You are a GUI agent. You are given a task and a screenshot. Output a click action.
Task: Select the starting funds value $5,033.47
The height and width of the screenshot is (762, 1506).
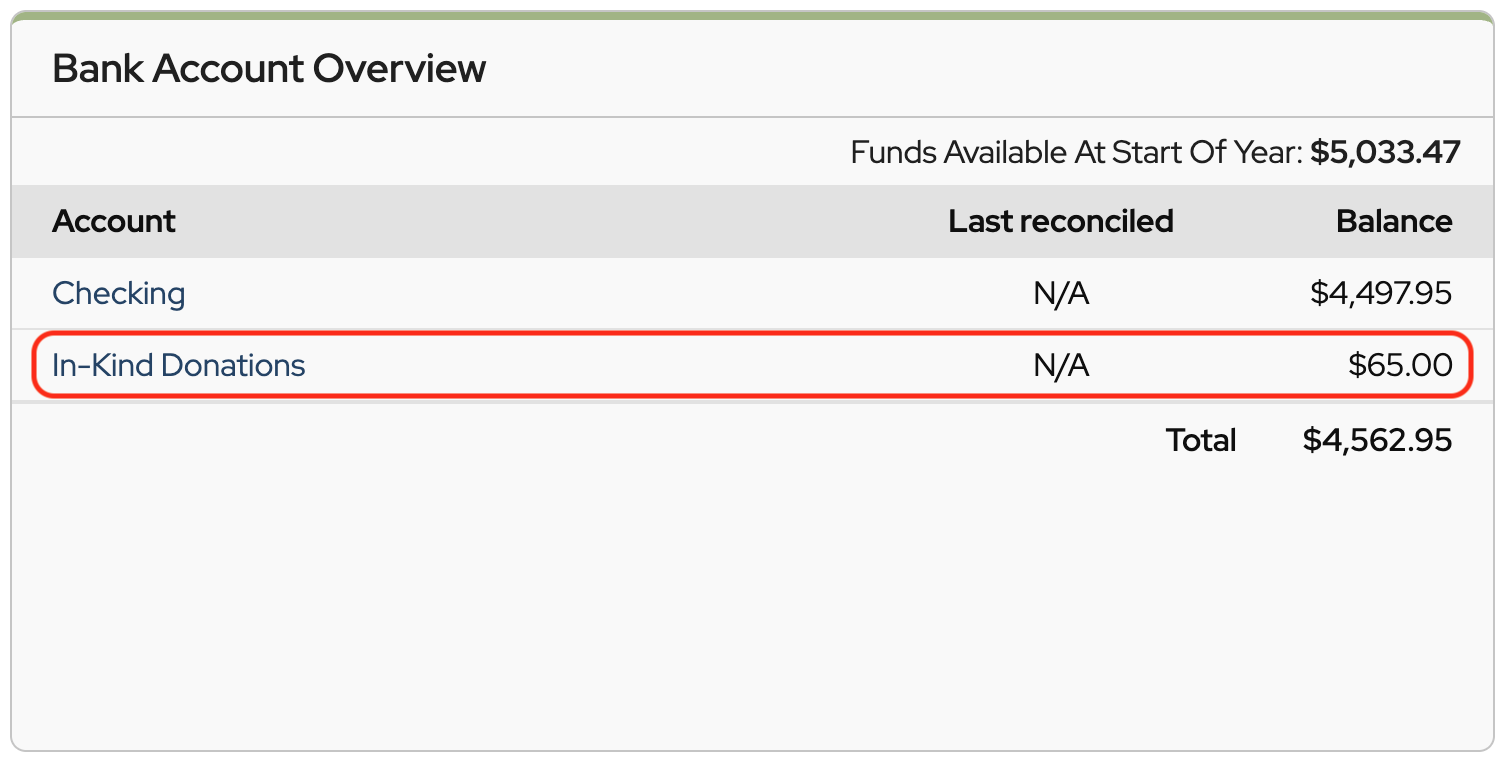pos(1385,153)
